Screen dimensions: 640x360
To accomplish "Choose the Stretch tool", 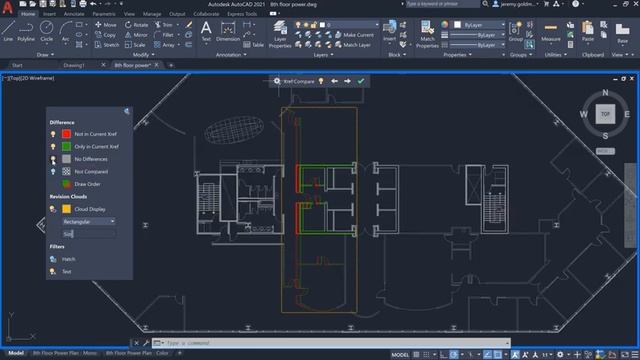I will (107, 45).
